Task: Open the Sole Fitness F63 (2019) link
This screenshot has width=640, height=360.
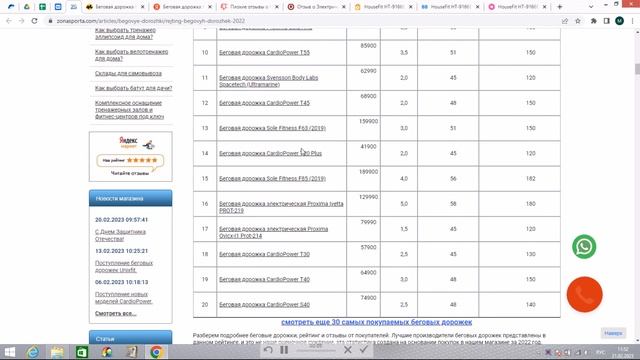Action: coord(272,128)
